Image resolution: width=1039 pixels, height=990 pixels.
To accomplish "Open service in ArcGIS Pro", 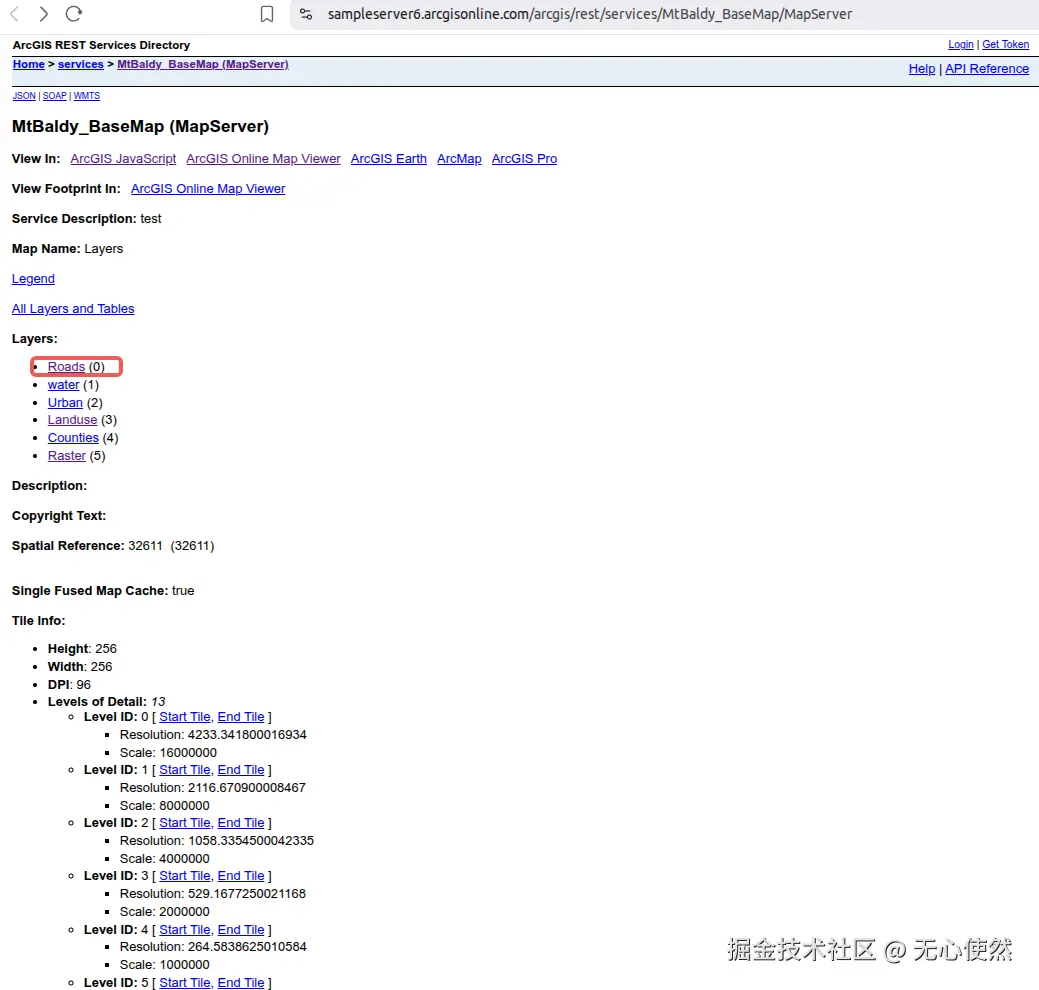I will [524, 159].
